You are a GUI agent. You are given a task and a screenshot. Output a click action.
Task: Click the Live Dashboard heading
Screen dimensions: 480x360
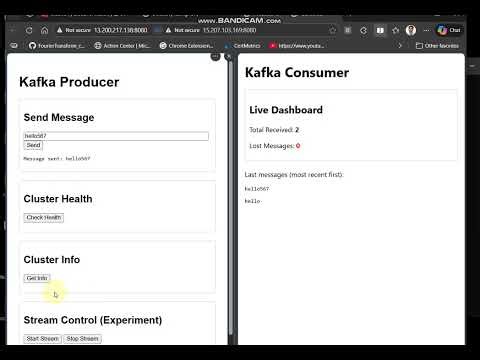tap(286, 110)
